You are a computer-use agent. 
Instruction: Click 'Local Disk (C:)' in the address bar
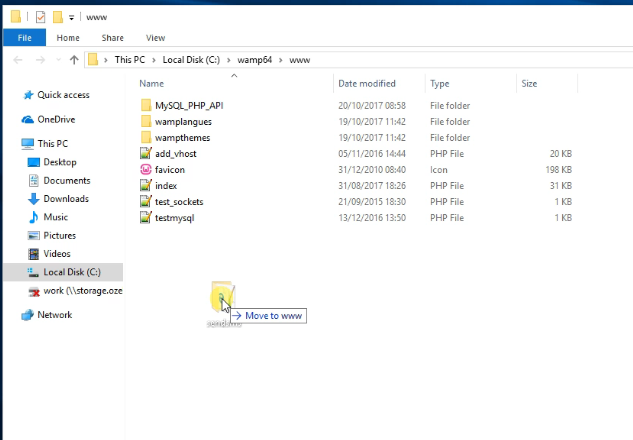click(x=191, y=60)
